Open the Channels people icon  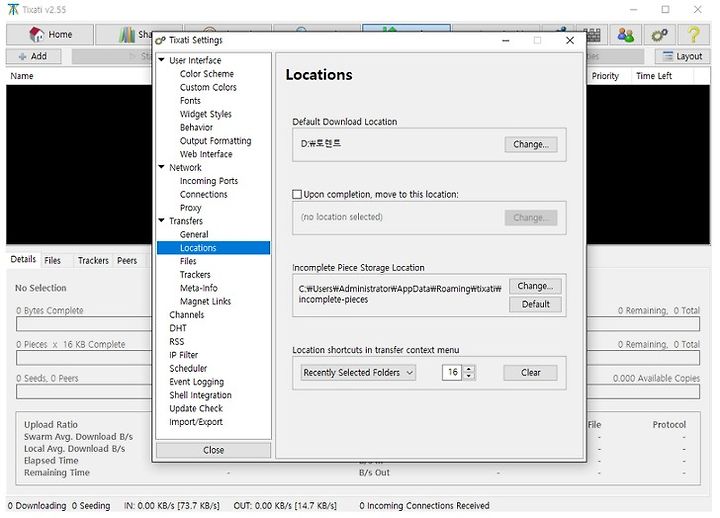tap(626, 34)
